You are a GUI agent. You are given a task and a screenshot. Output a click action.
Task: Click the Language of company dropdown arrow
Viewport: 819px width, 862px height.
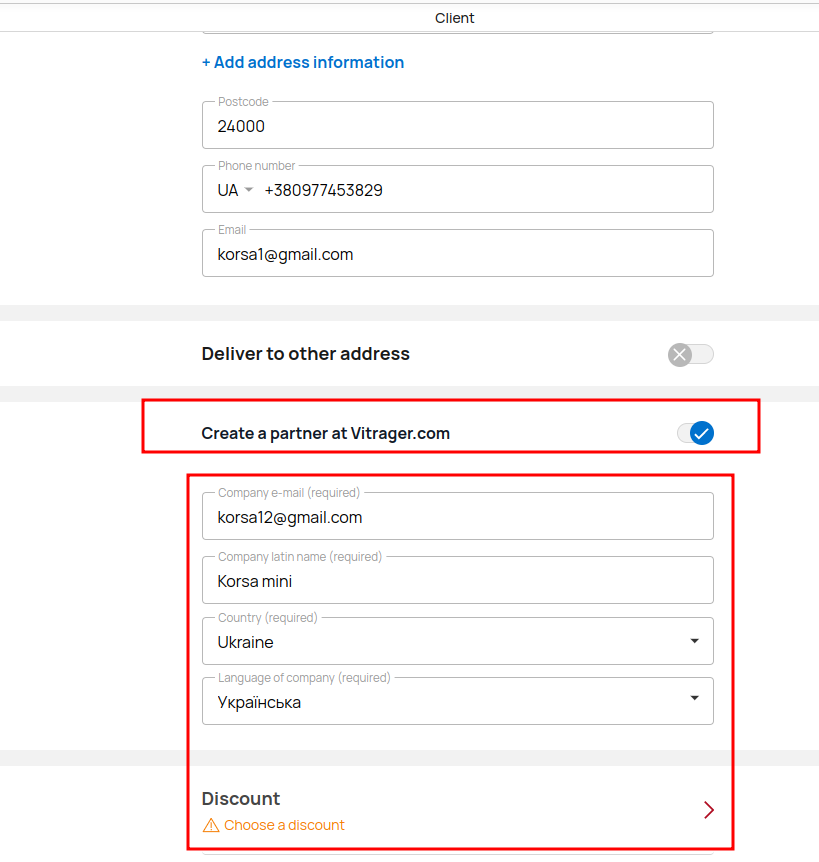pyautogui.click(x=695, y=698)
